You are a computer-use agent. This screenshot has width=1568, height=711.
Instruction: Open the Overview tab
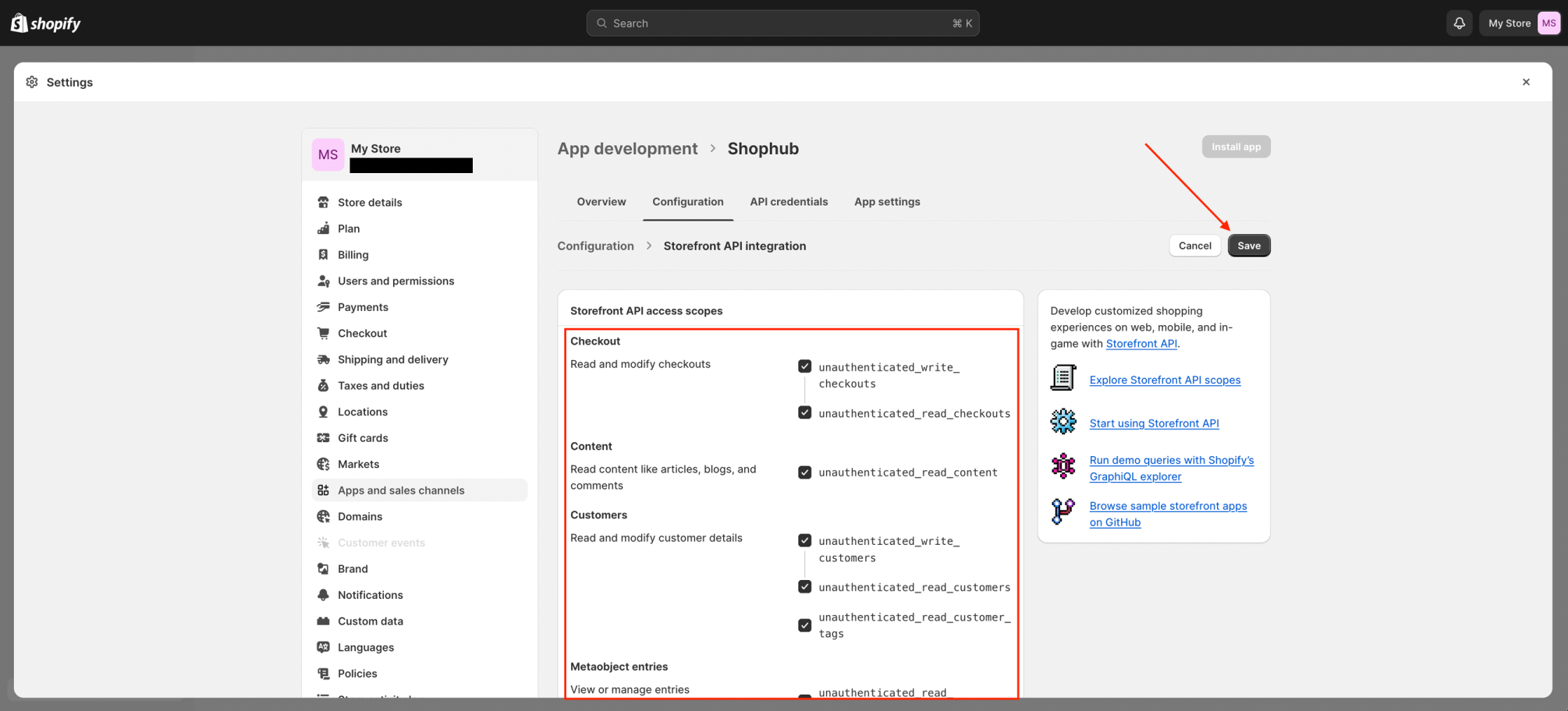(x=601, y=201)
